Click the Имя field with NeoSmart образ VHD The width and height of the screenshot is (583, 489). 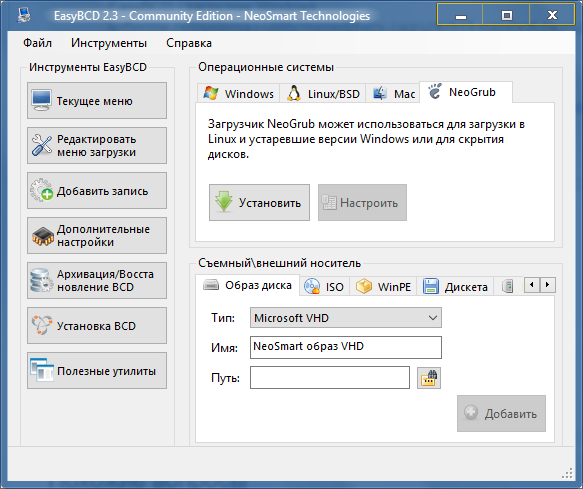tap(346, 347)
